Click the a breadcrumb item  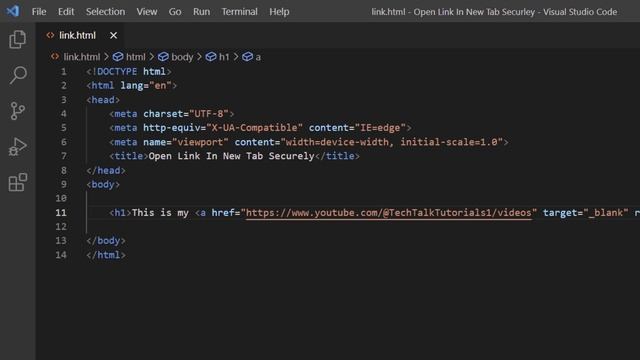click(251, 57)
